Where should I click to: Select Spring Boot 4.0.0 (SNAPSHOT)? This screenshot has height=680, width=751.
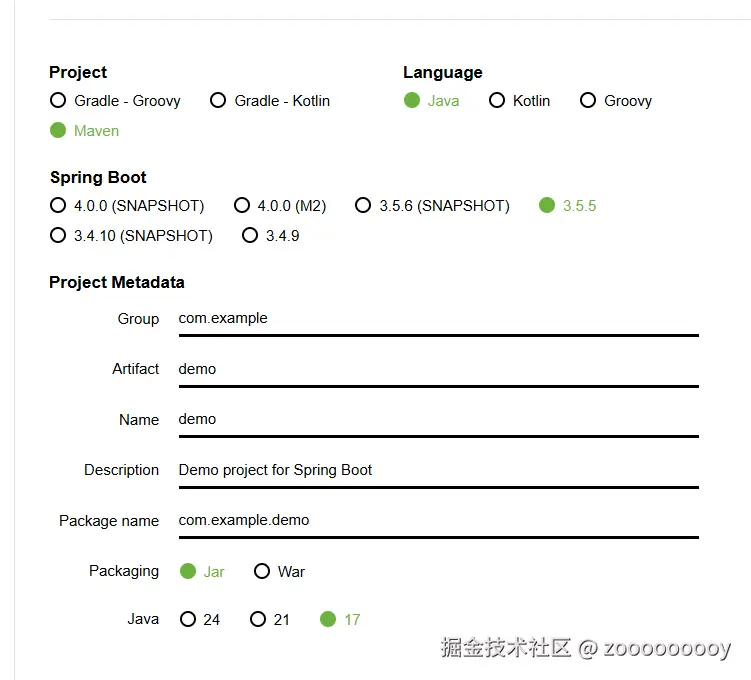[58, 206]
